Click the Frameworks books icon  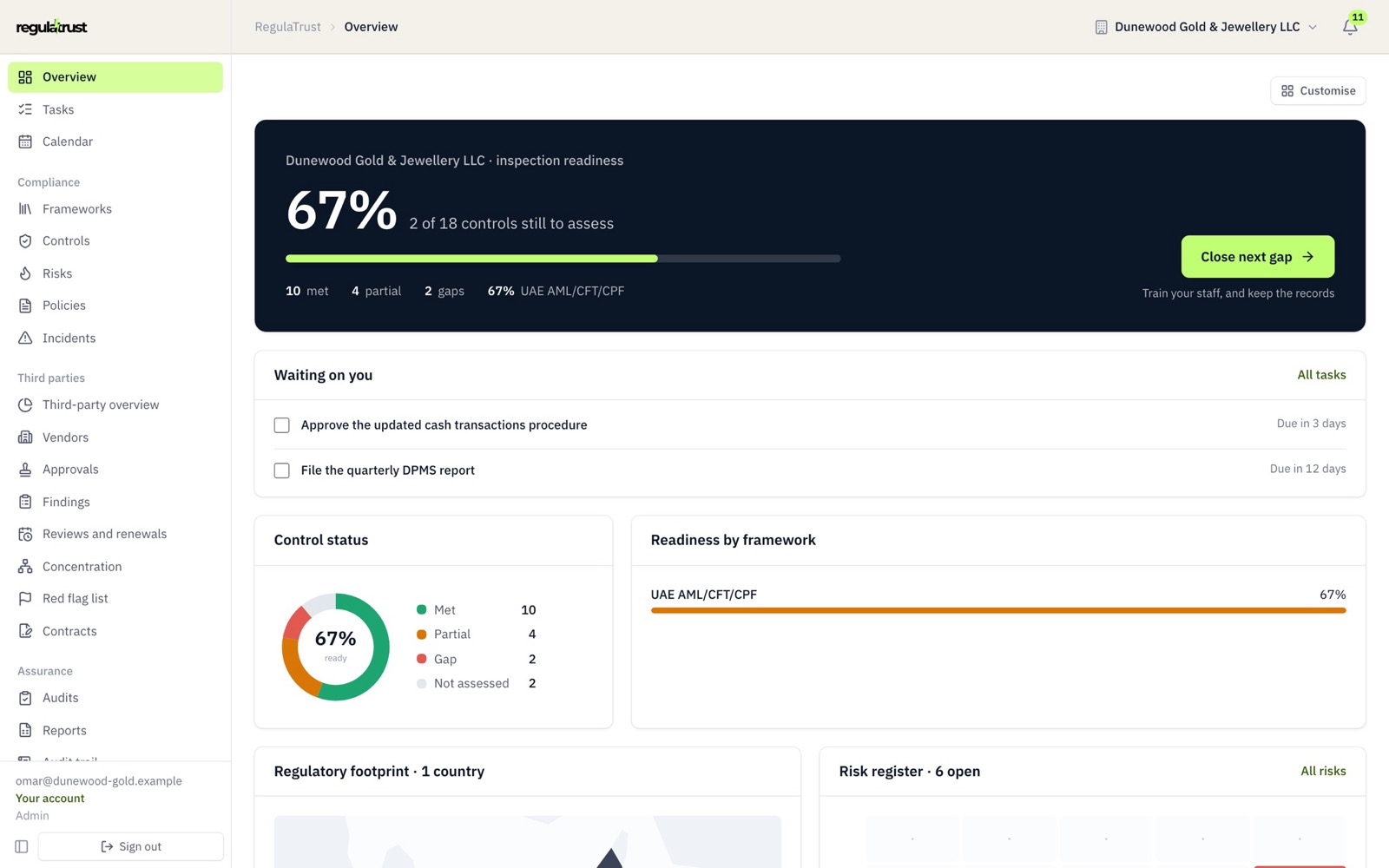[x=25, y=209]
